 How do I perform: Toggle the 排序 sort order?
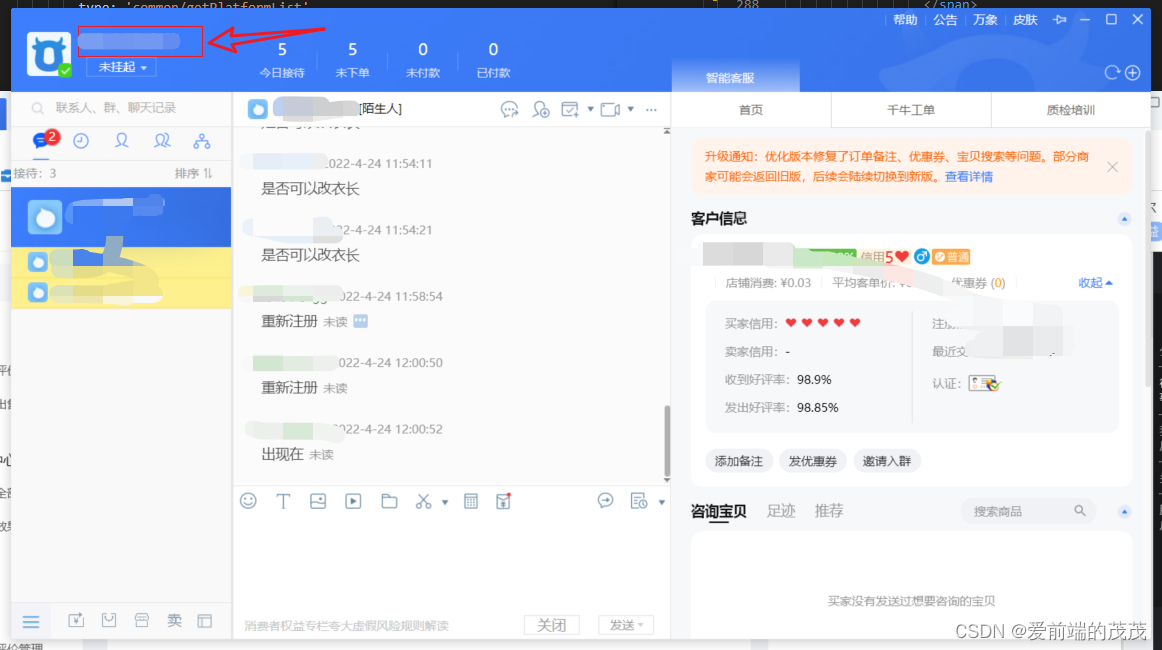[x=193, y=173]
